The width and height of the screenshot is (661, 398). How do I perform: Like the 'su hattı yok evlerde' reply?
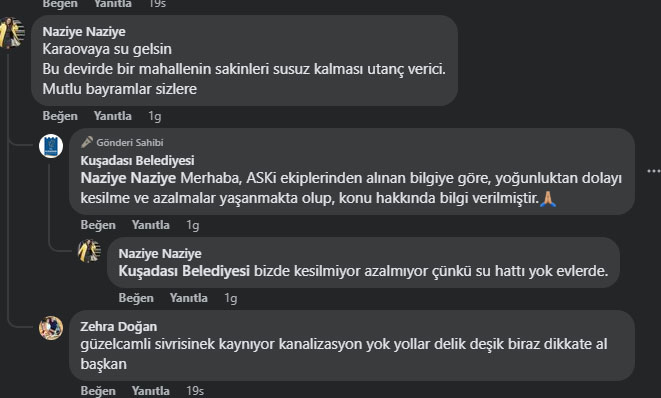click(x=136, y=298)
